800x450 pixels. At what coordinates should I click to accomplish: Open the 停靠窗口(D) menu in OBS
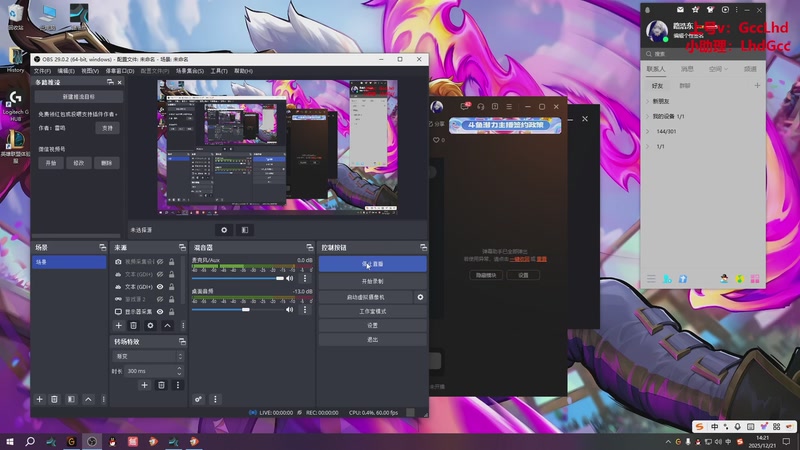120,71
